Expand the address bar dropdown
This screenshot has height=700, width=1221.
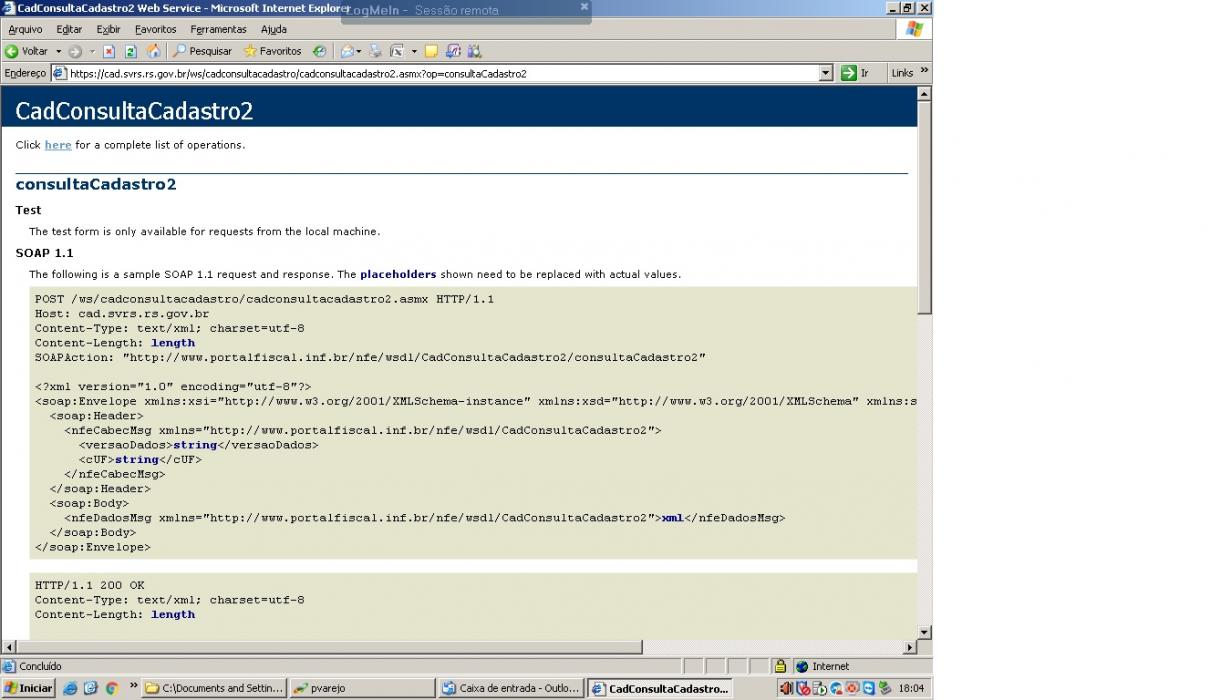tap(825, 73)
